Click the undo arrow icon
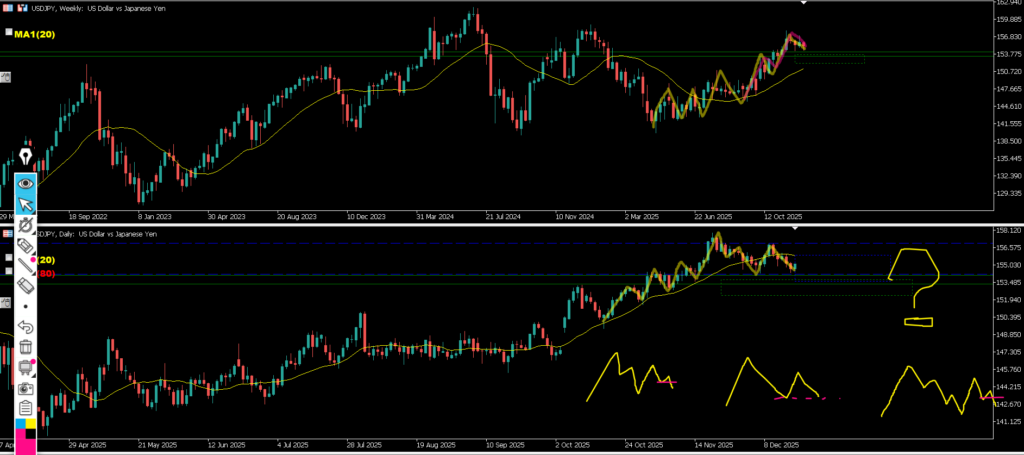 [x=26, y=327]
